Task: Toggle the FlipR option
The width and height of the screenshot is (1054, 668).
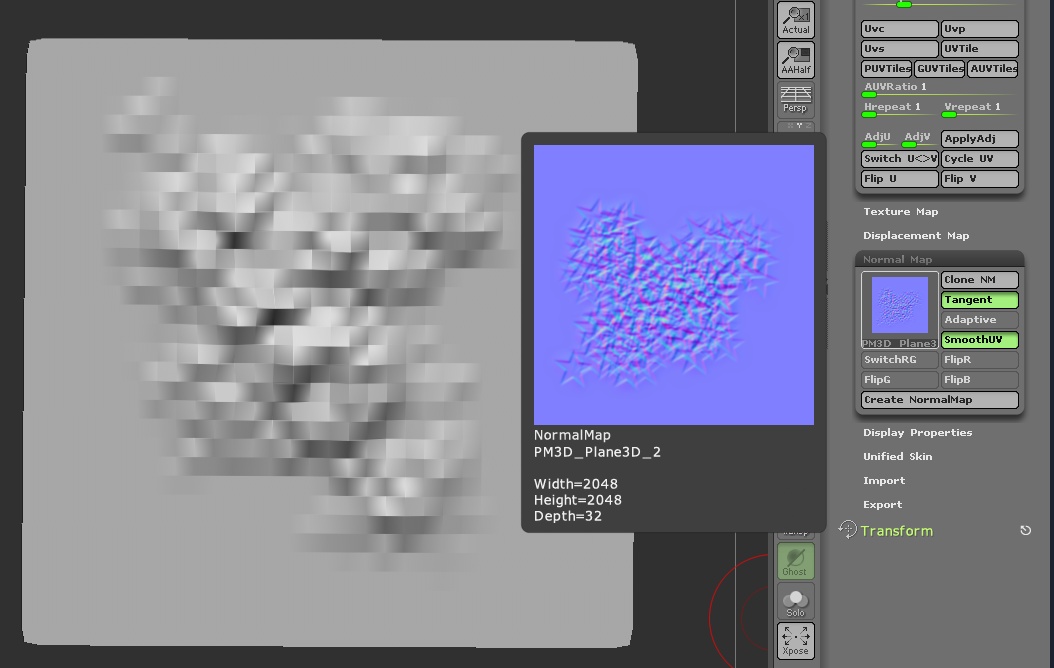Action: tap(979, 360)
